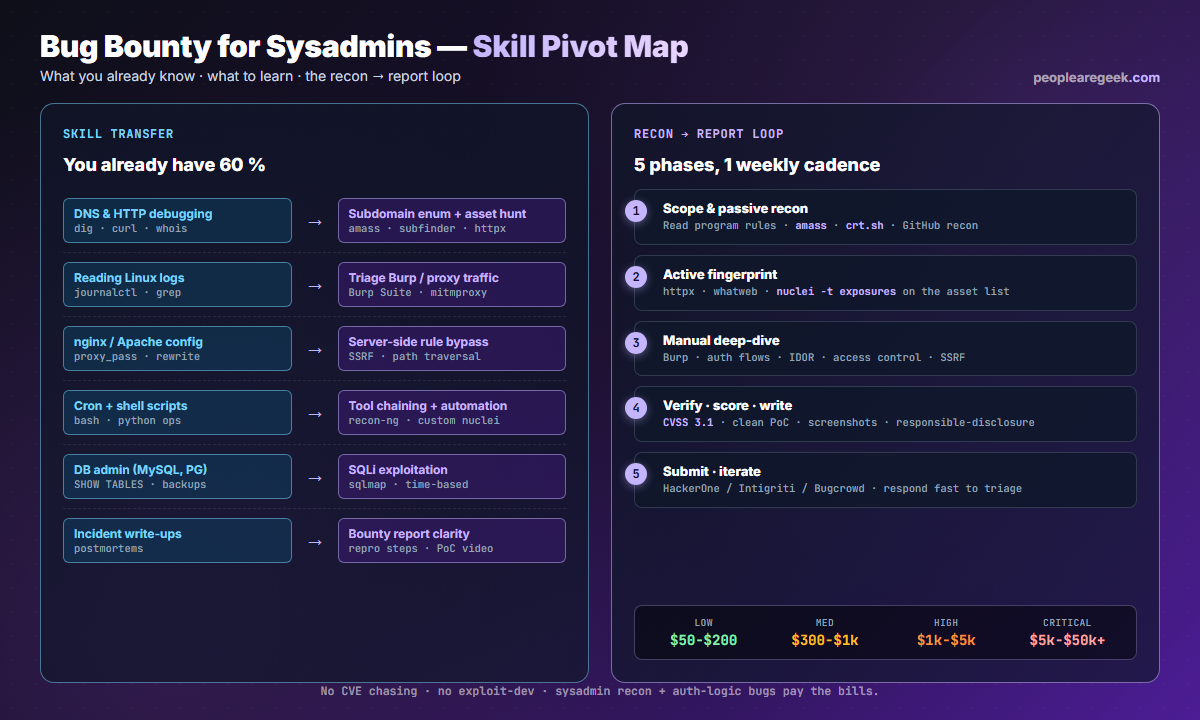
Task: Click the Submit · iterate step
Action: point(885,480)
